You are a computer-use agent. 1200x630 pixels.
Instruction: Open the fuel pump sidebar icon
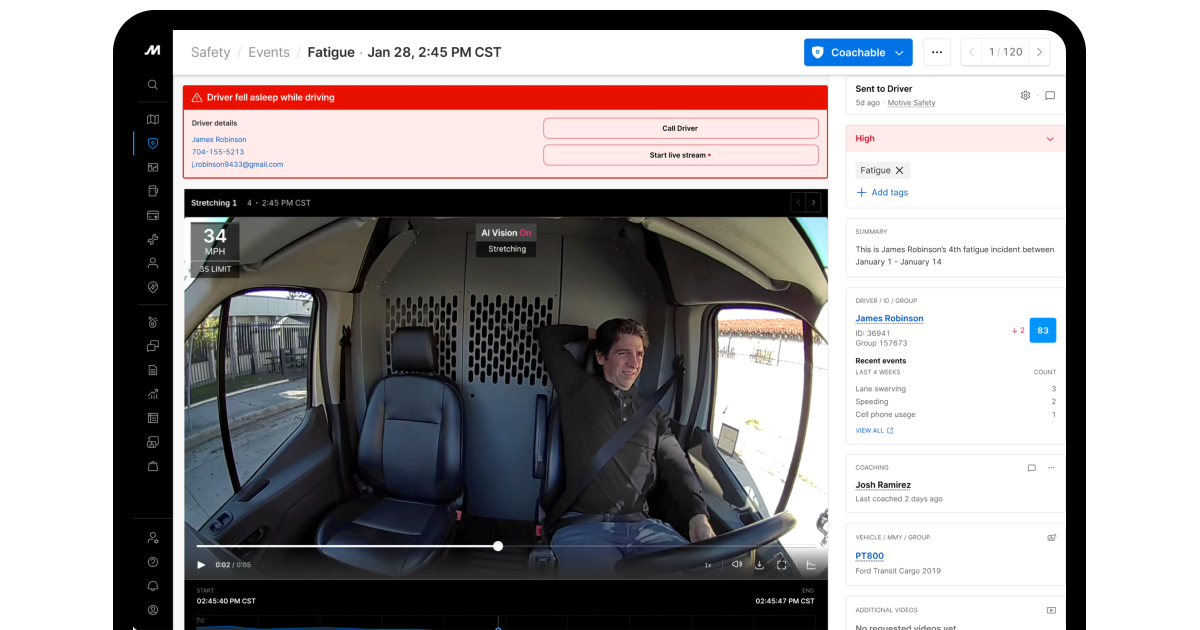click(153, 191)
